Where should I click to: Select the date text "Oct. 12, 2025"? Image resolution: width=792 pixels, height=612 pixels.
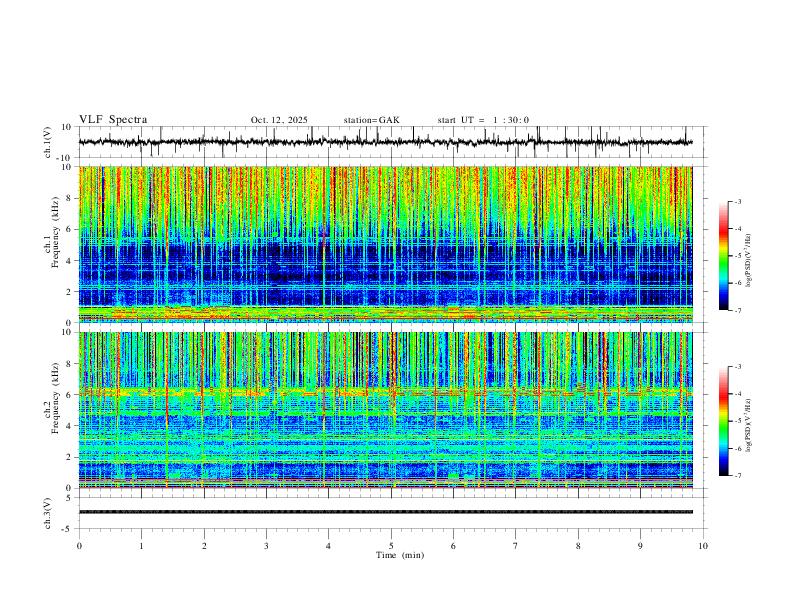coord(279,120)
